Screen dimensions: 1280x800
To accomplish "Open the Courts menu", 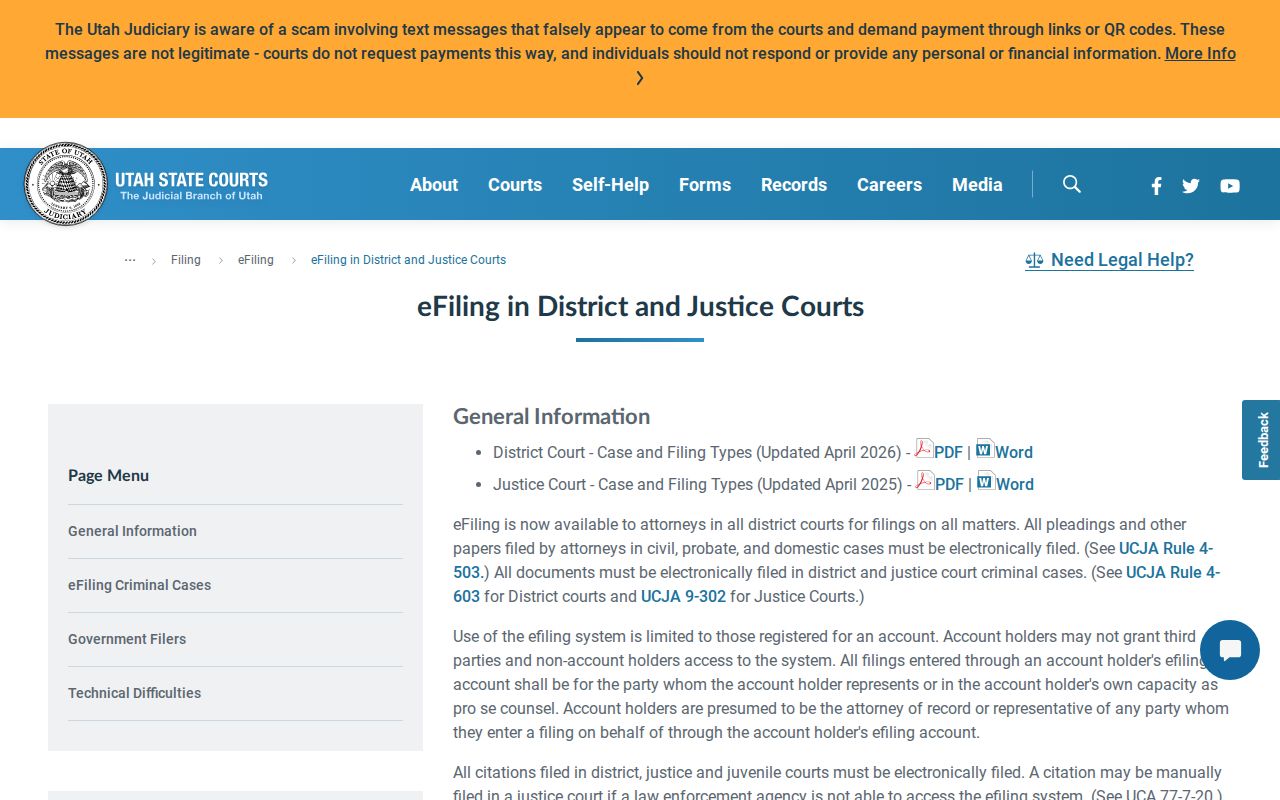I will click(515, 184).
